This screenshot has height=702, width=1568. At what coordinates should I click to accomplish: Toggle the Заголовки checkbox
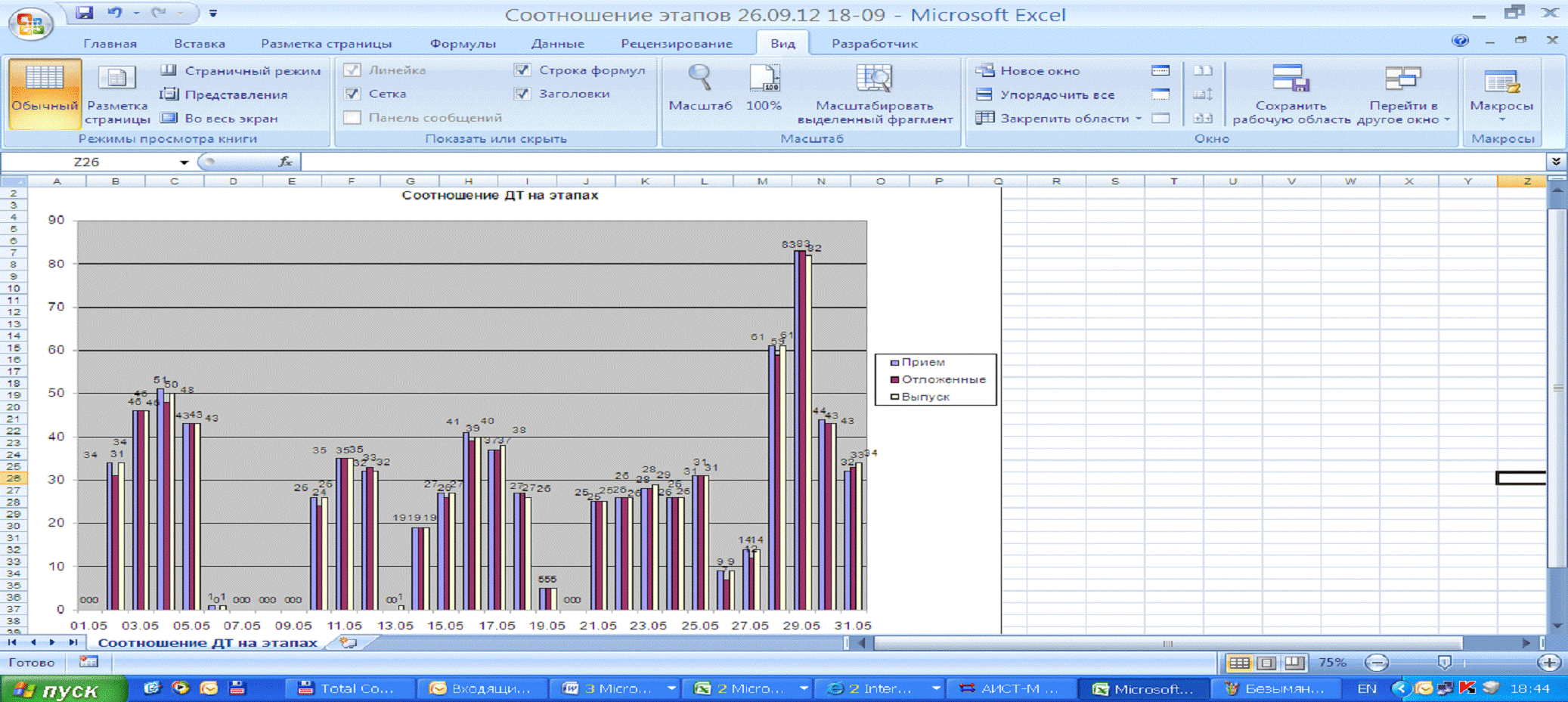pos(522,94)
